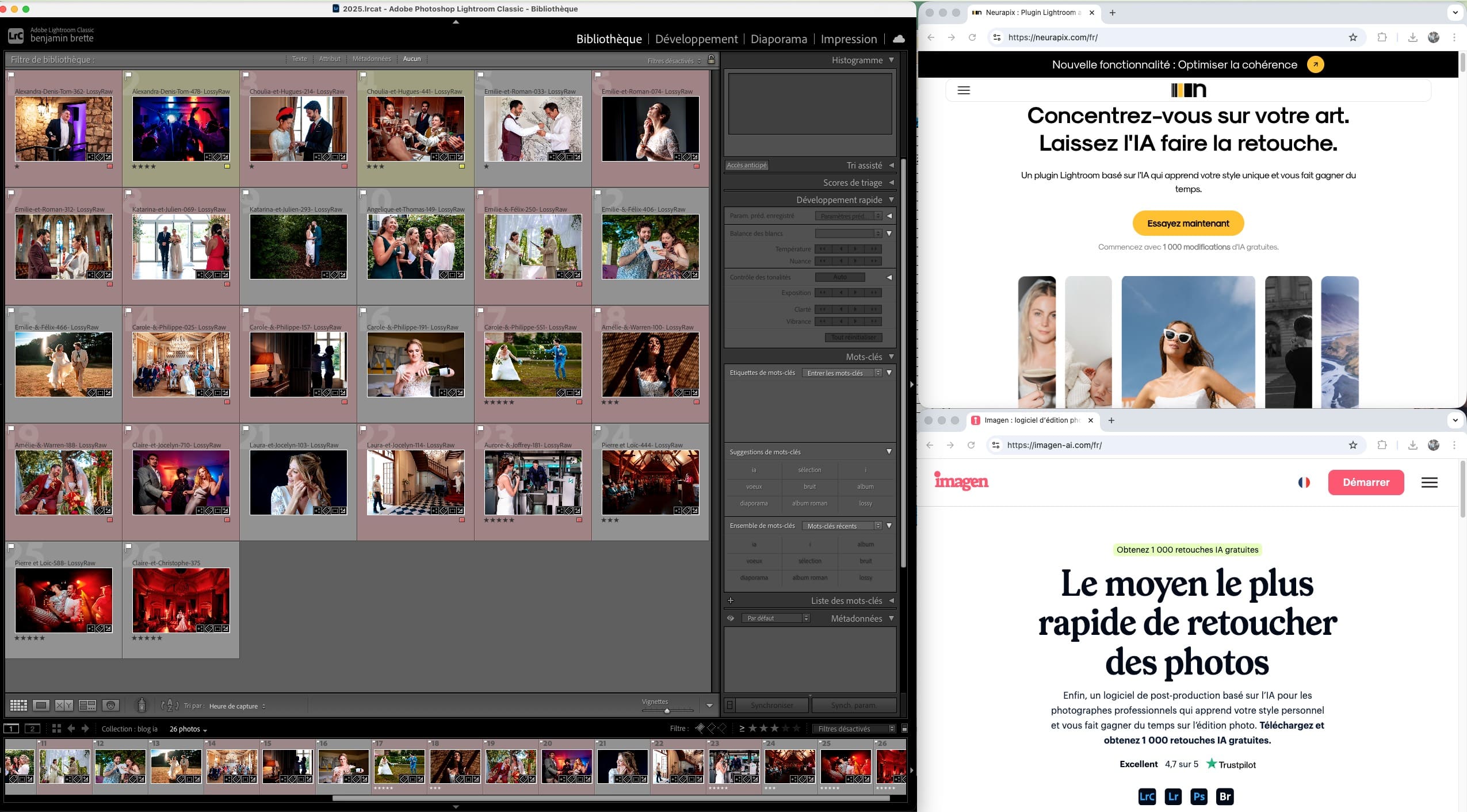
Task: Select the Claire-et-Christophe-375 thumbnail
Action: coord(180,600)
